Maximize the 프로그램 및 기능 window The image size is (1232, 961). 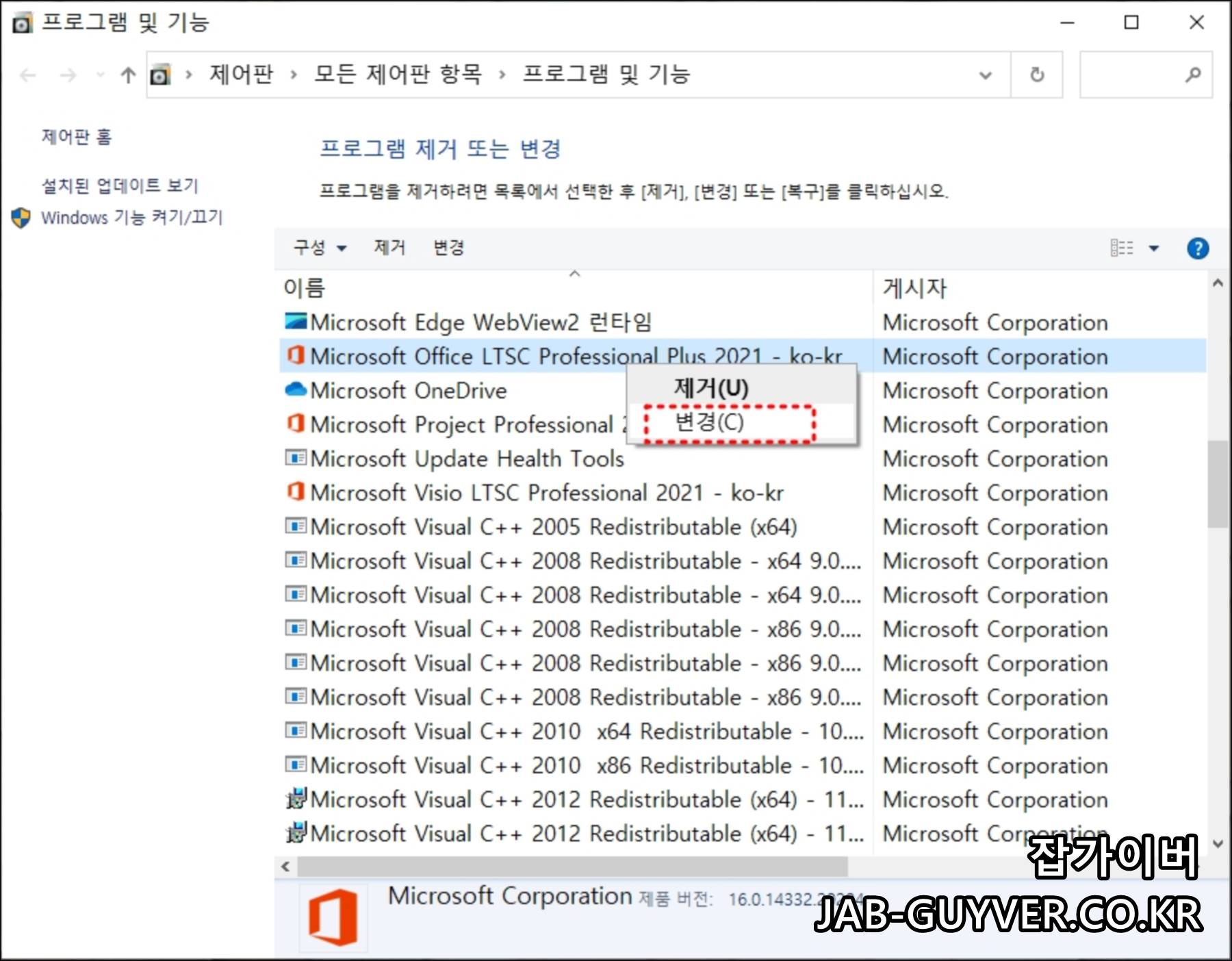pos(1131,23)
